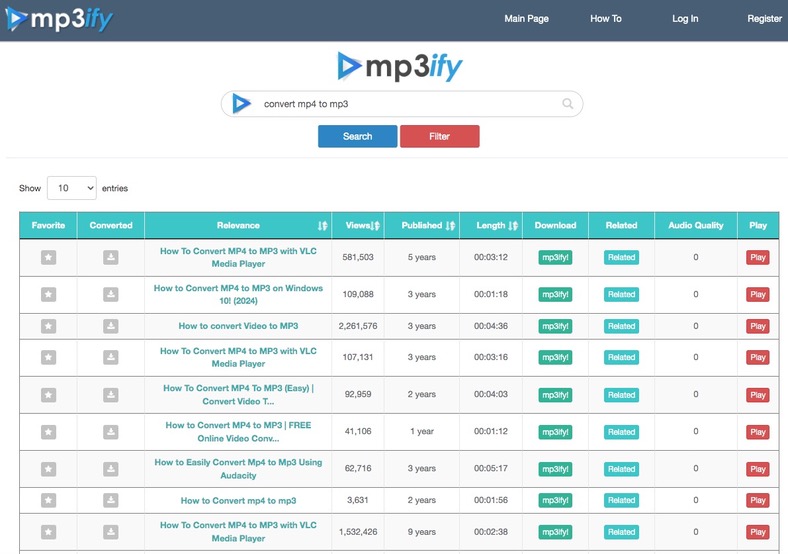This screenshot has width=788, height=554.
Task: Favorite star for 107,131 views row
Action: pyautogui.click(x=48, y=357)
